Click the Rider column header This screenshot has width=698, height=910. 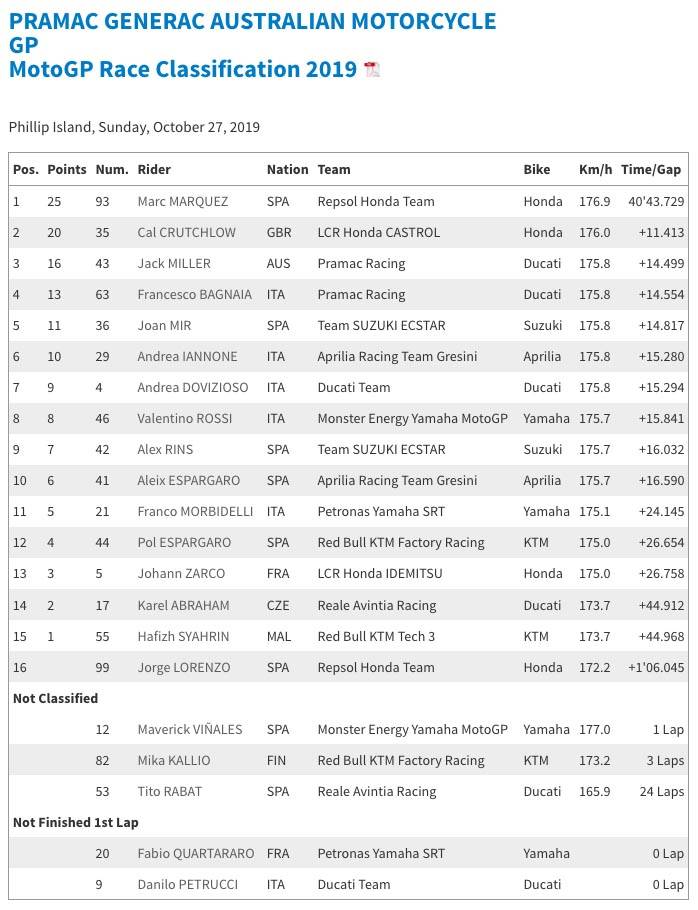154,170
